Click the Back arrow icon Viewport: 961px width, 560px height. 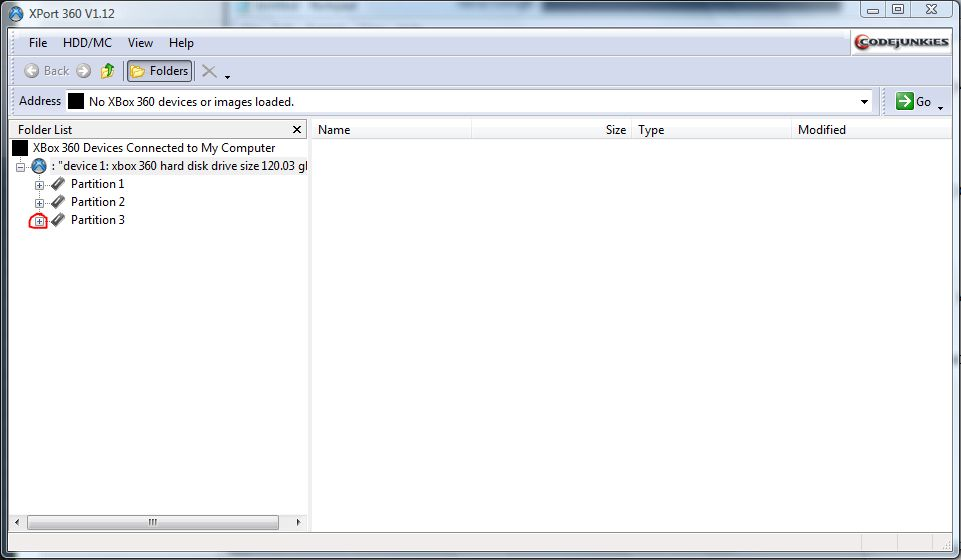(x=31, y=71)
